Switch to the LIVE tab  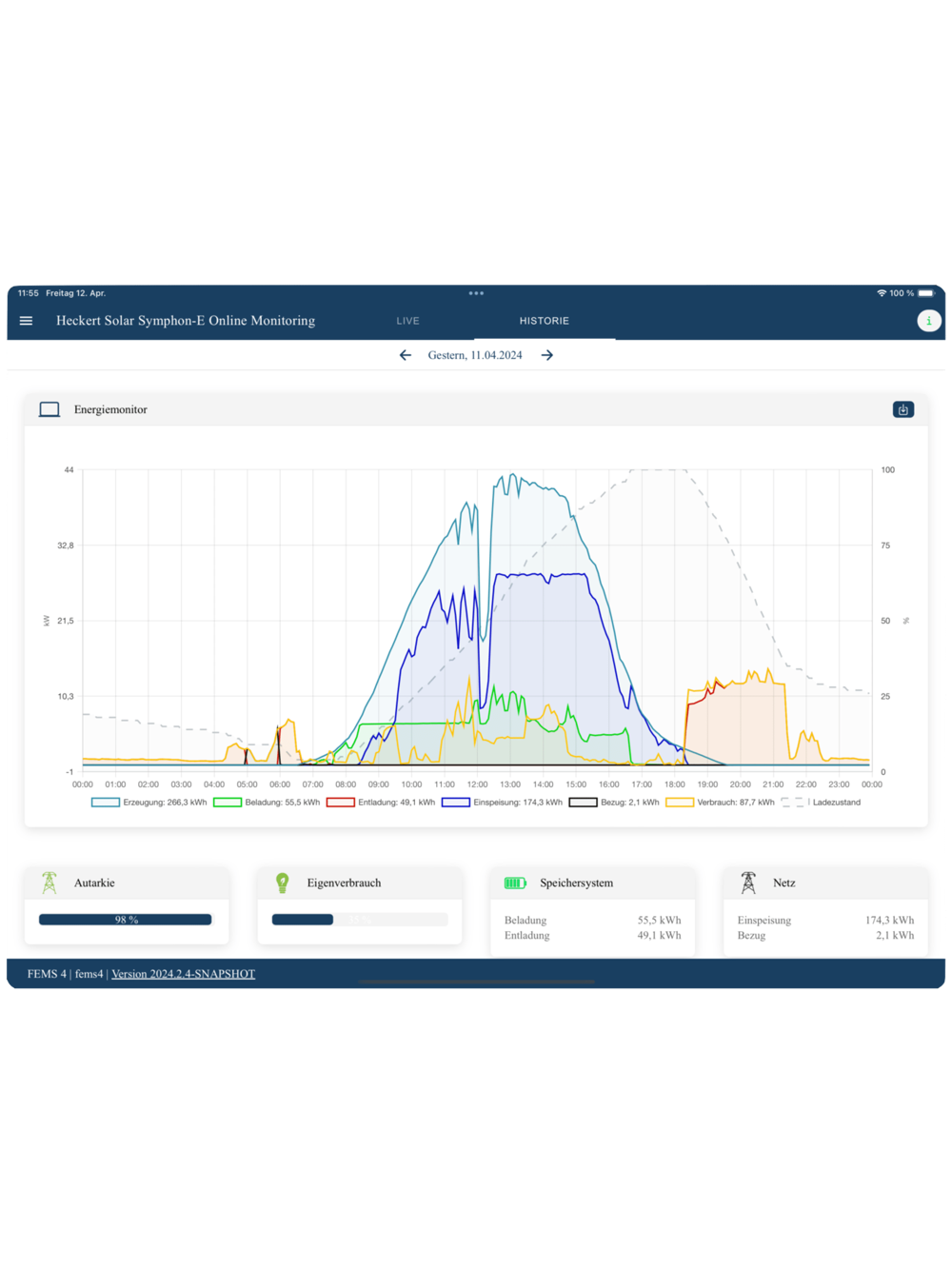407,321
